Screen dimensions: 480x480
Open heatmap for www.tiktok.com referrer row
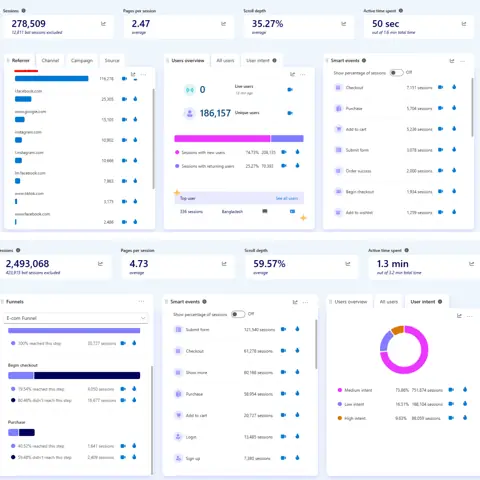click(x=135, y=201)
